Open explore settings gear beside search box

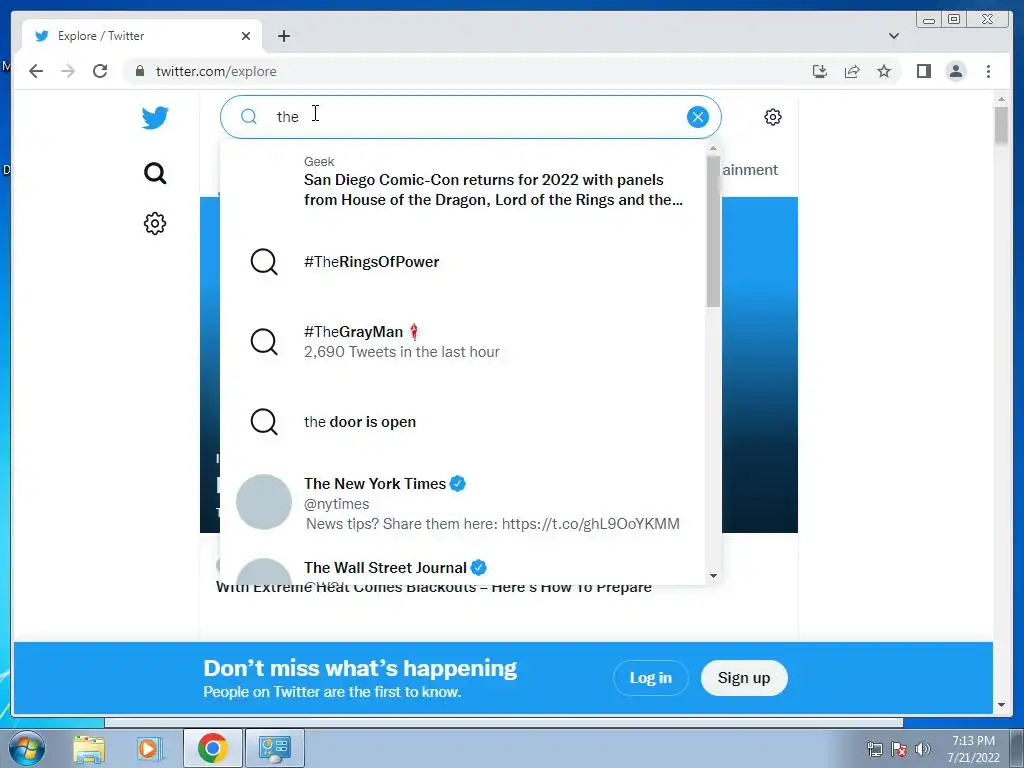(x=773, y=117)
